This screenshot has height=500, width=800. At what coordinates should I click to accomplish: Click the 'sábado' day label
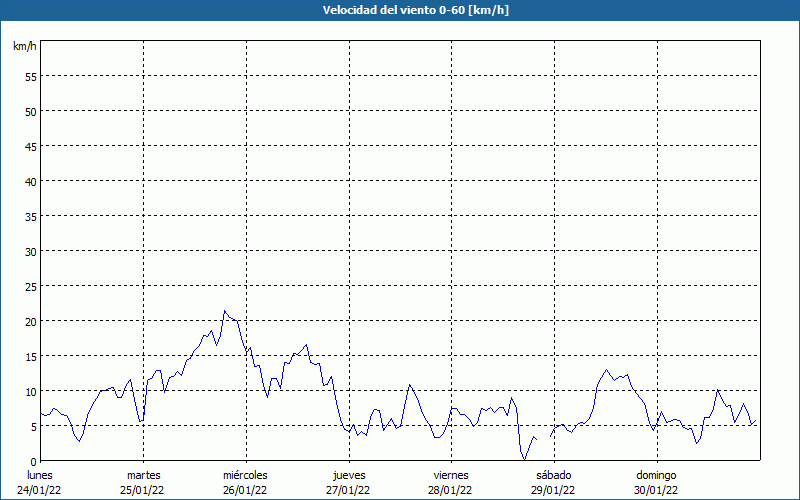[554, 475]
